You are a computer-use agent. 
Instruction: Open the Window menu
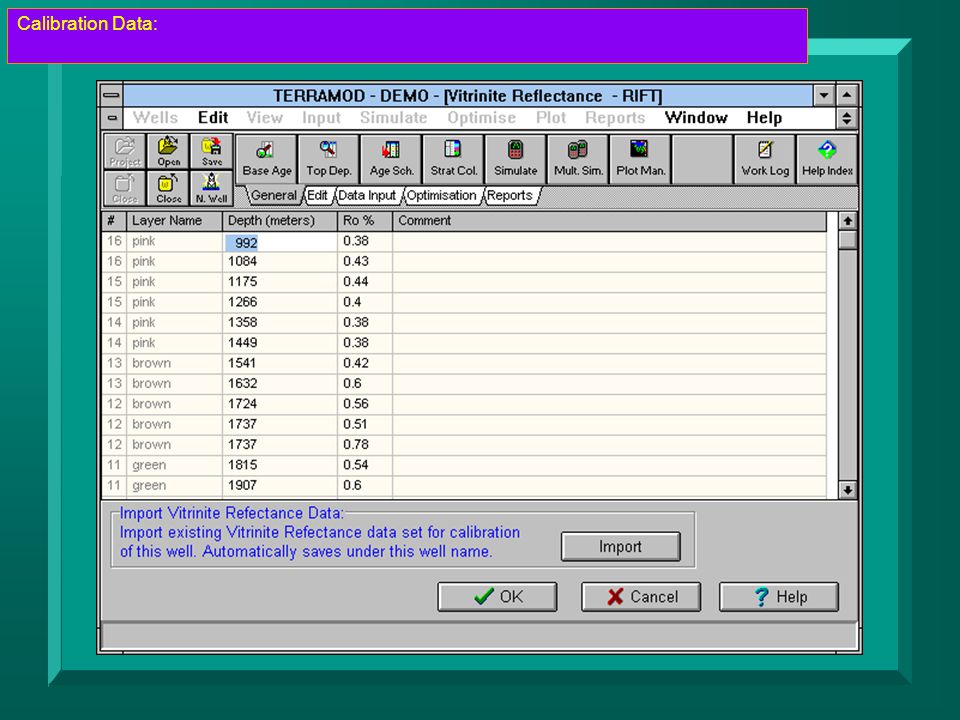[x=696, y=118]
